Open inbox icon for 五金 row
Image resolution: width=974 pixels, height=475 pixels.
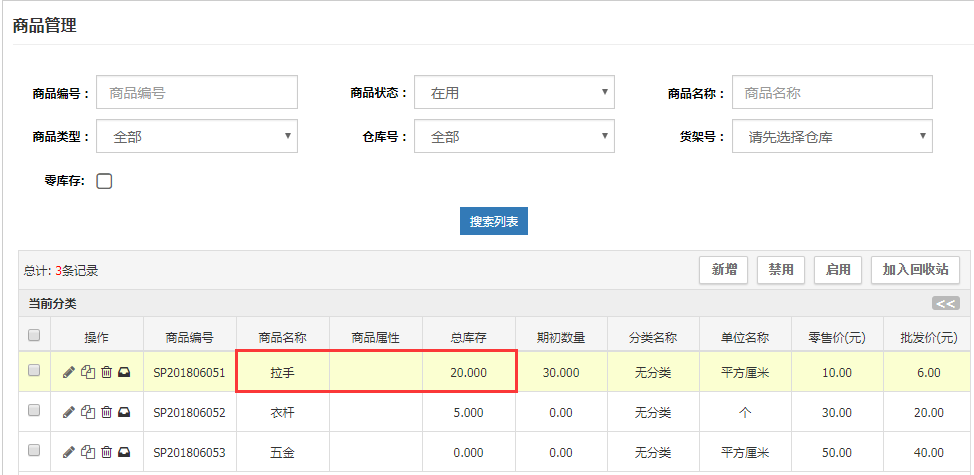pyautogui.click(x=124, y=452)
